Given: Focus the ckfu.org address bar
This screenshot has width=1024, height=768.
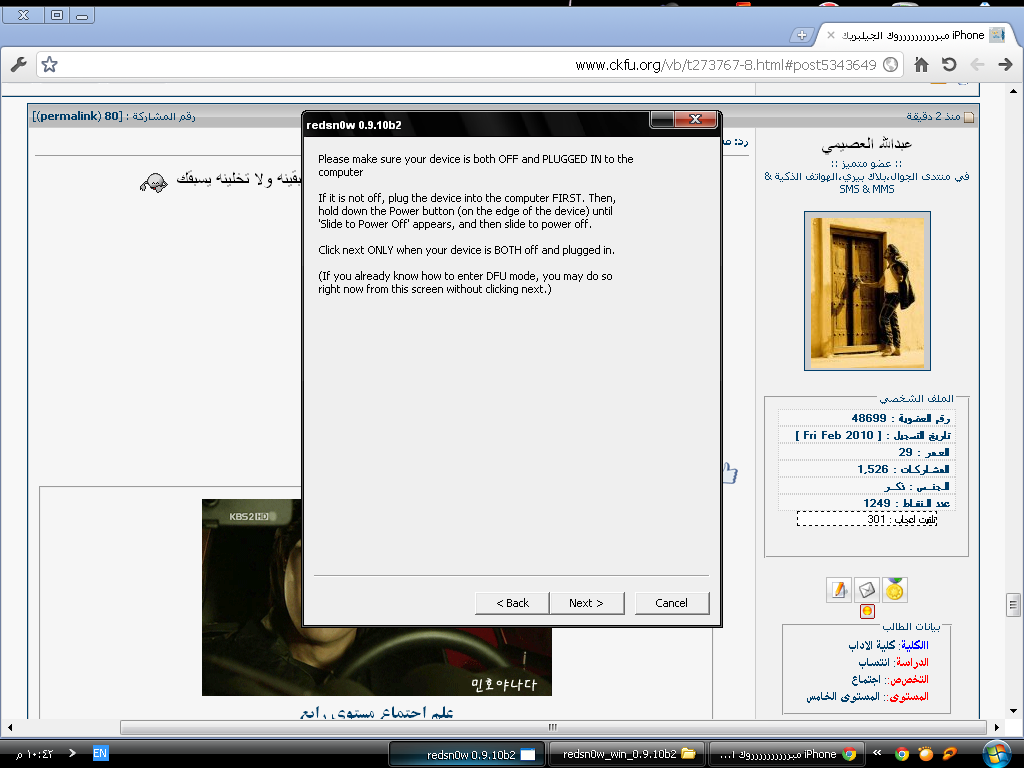Looking at the screenshot, I should 469,65.
